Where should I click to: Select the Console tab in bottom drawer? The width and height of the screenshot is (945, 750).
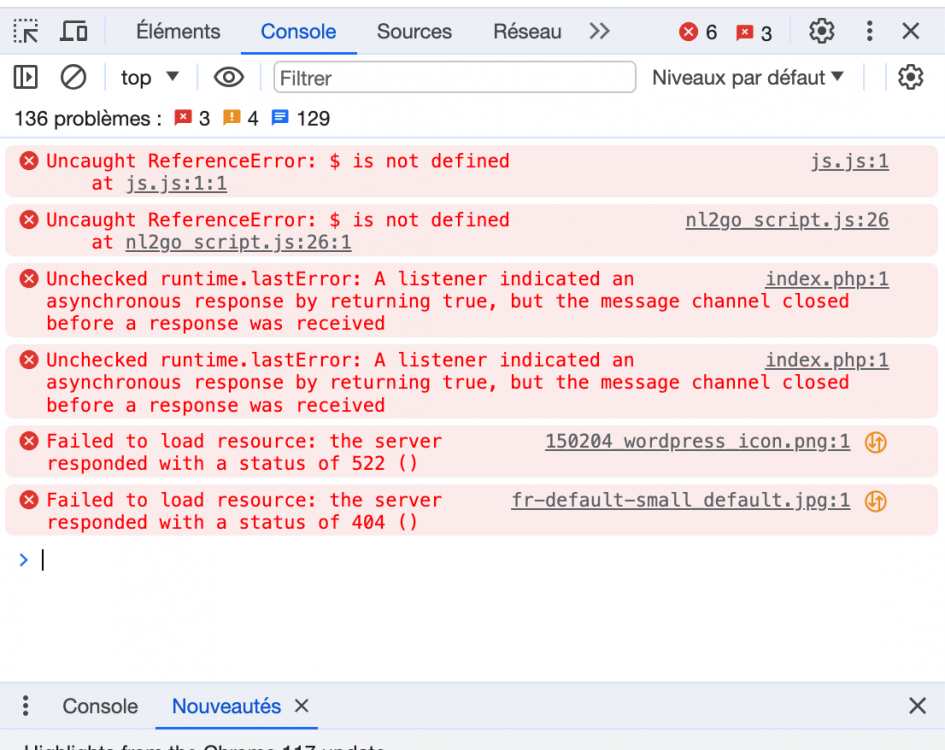100,706
